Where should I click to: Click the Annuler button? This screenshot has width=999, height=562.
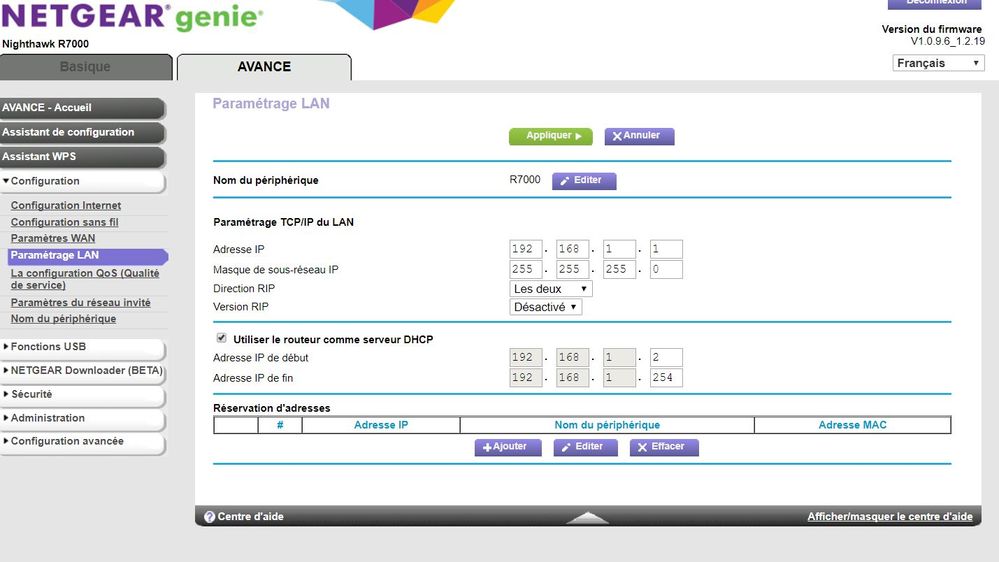[x=639, y=136]
